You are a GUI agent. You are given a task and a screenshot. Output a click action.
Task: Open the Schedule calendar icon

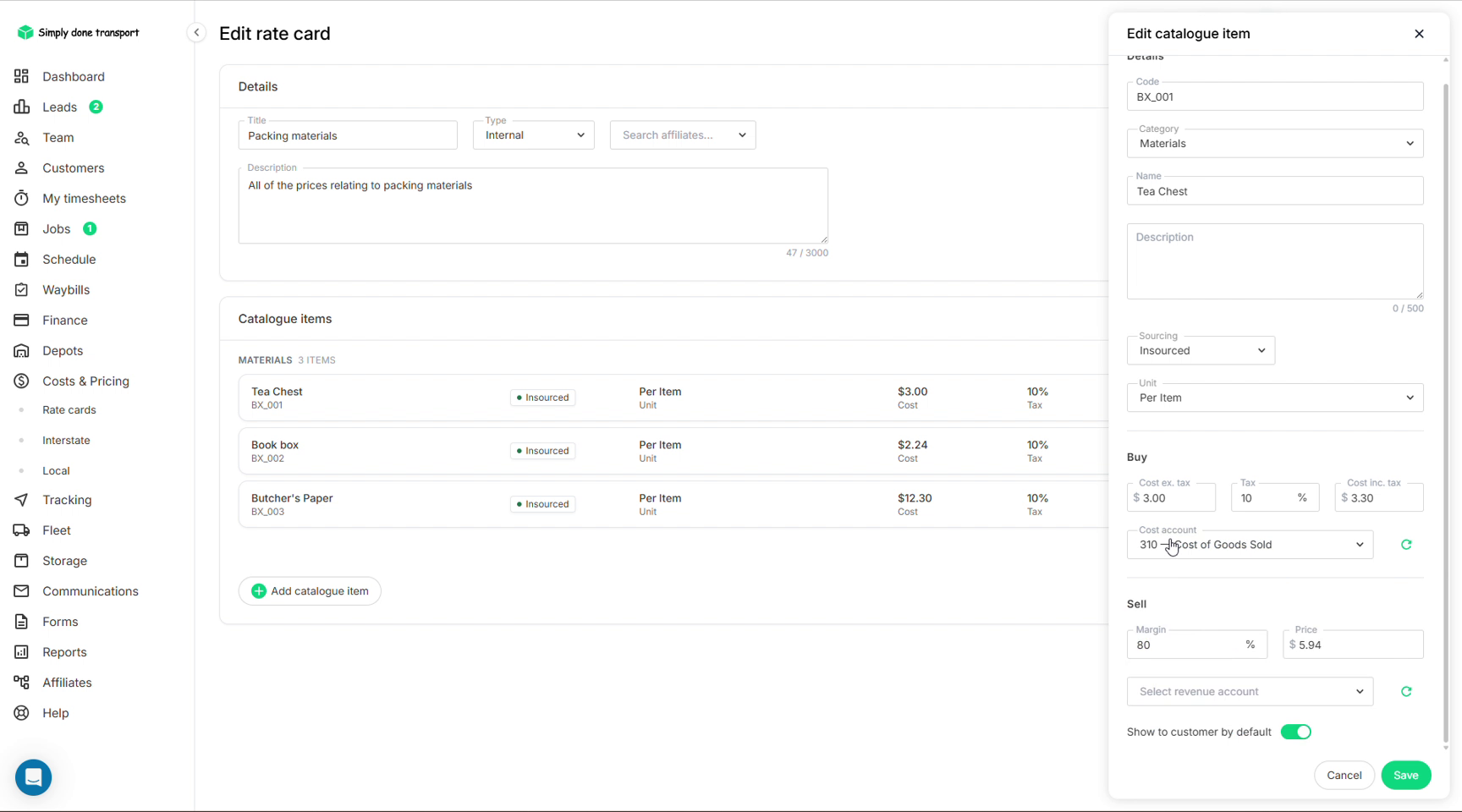pyautogui.click(x=21, y=259)
